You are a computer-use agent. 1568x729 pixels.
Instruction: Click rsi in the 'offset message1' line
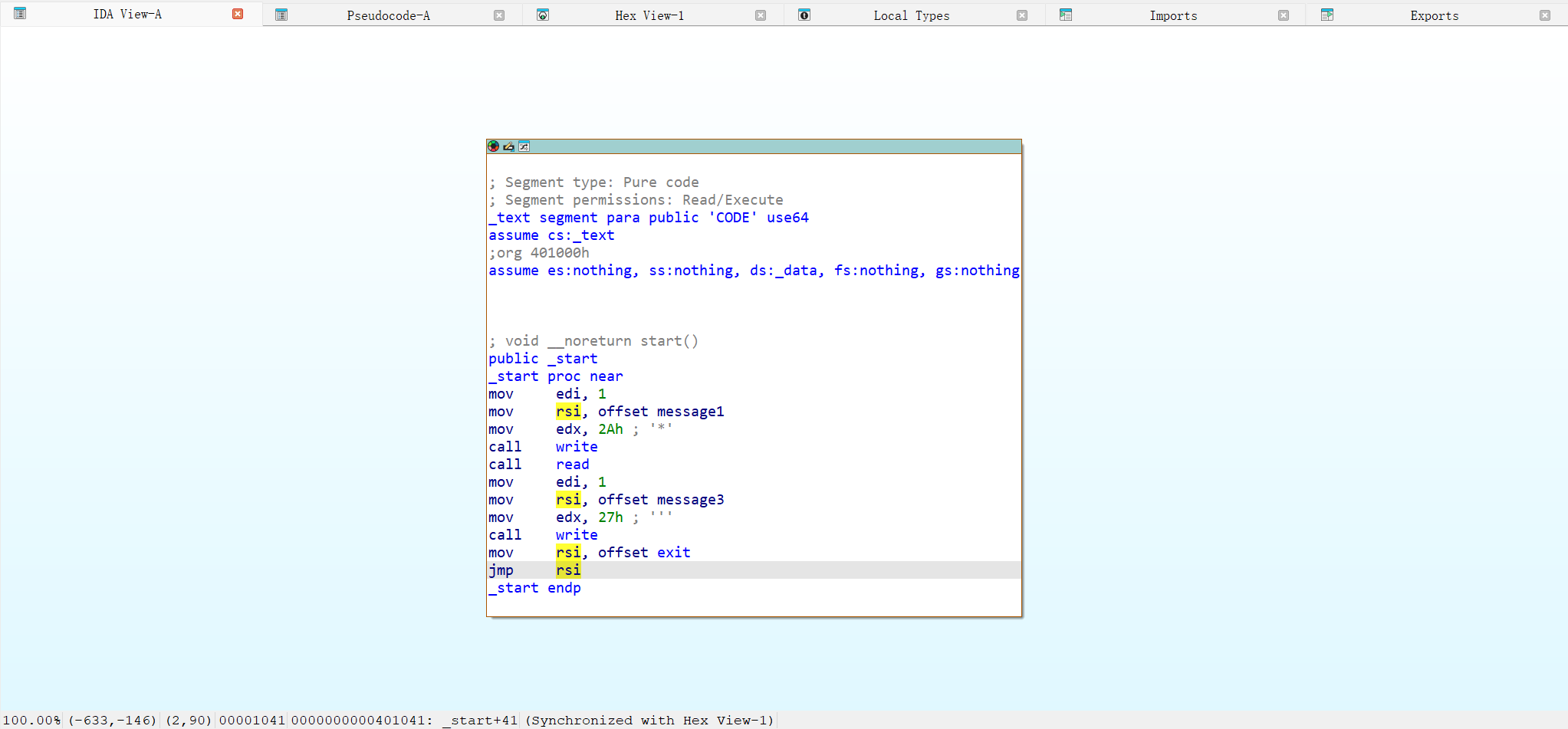(568, 412)
